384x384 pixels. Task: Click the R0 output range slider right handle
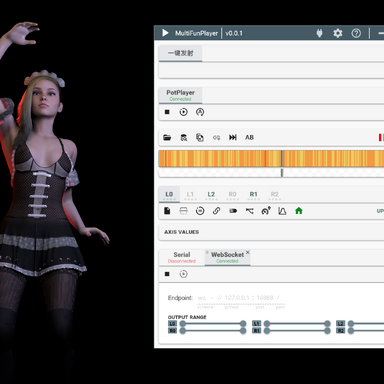(x=243, y=331)
